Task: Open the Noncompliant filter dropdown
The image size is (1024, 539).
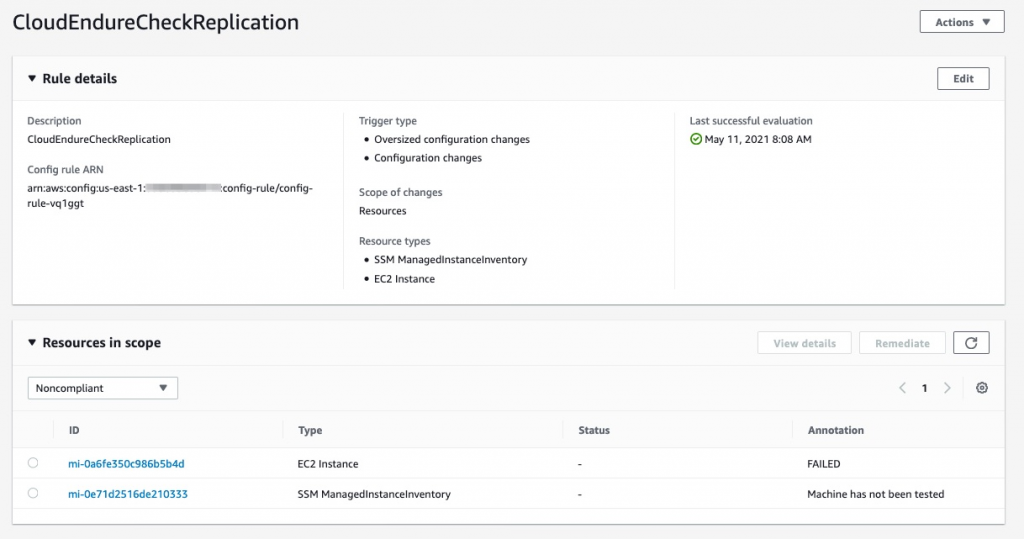Action: click(103, 388)
